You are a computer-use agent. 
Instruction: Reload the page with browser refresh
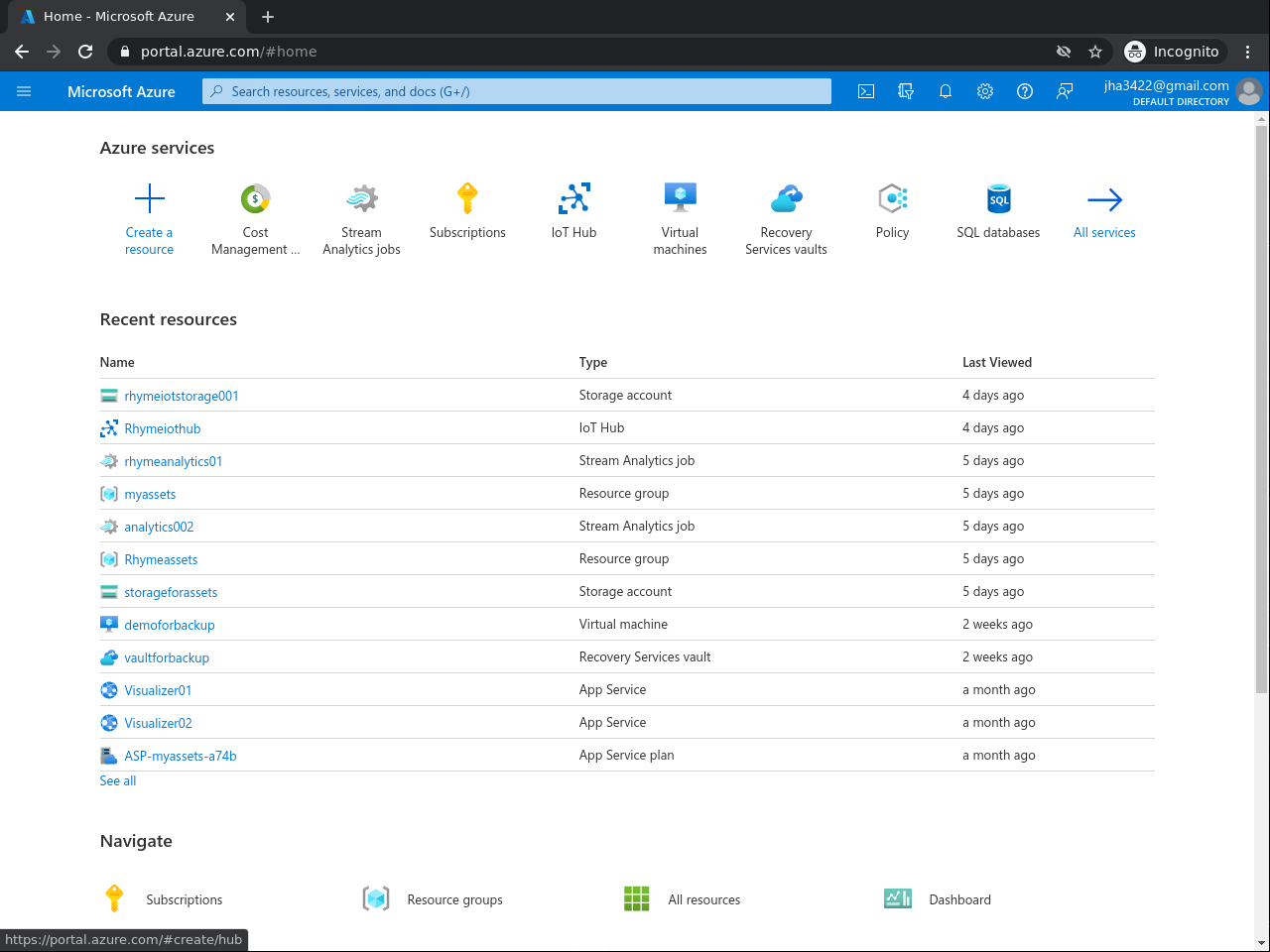point(85,52)
